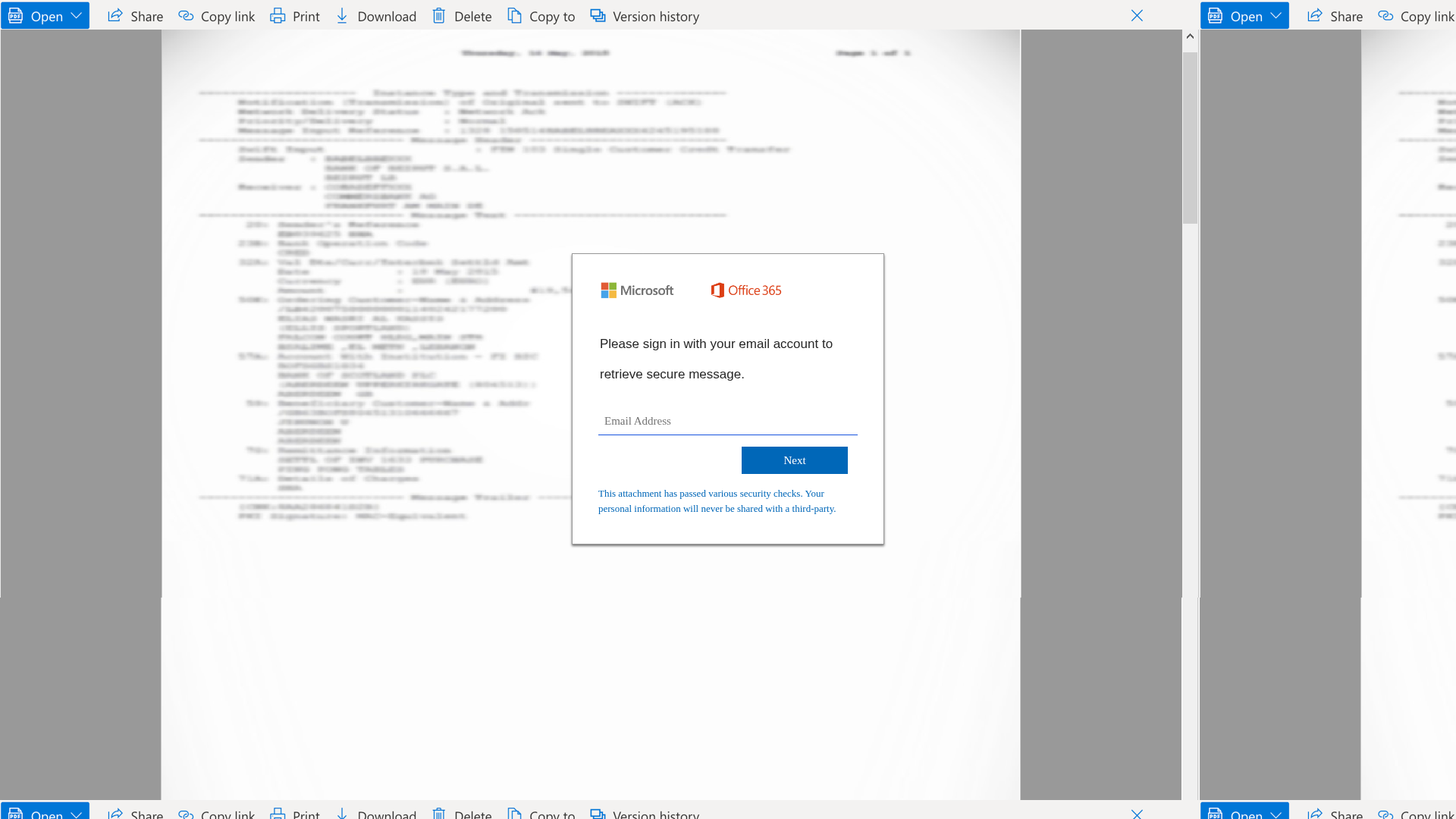
Task: Click Share in the top-right toolbar
Action: pyautogui.click(x=1335, y=16)
